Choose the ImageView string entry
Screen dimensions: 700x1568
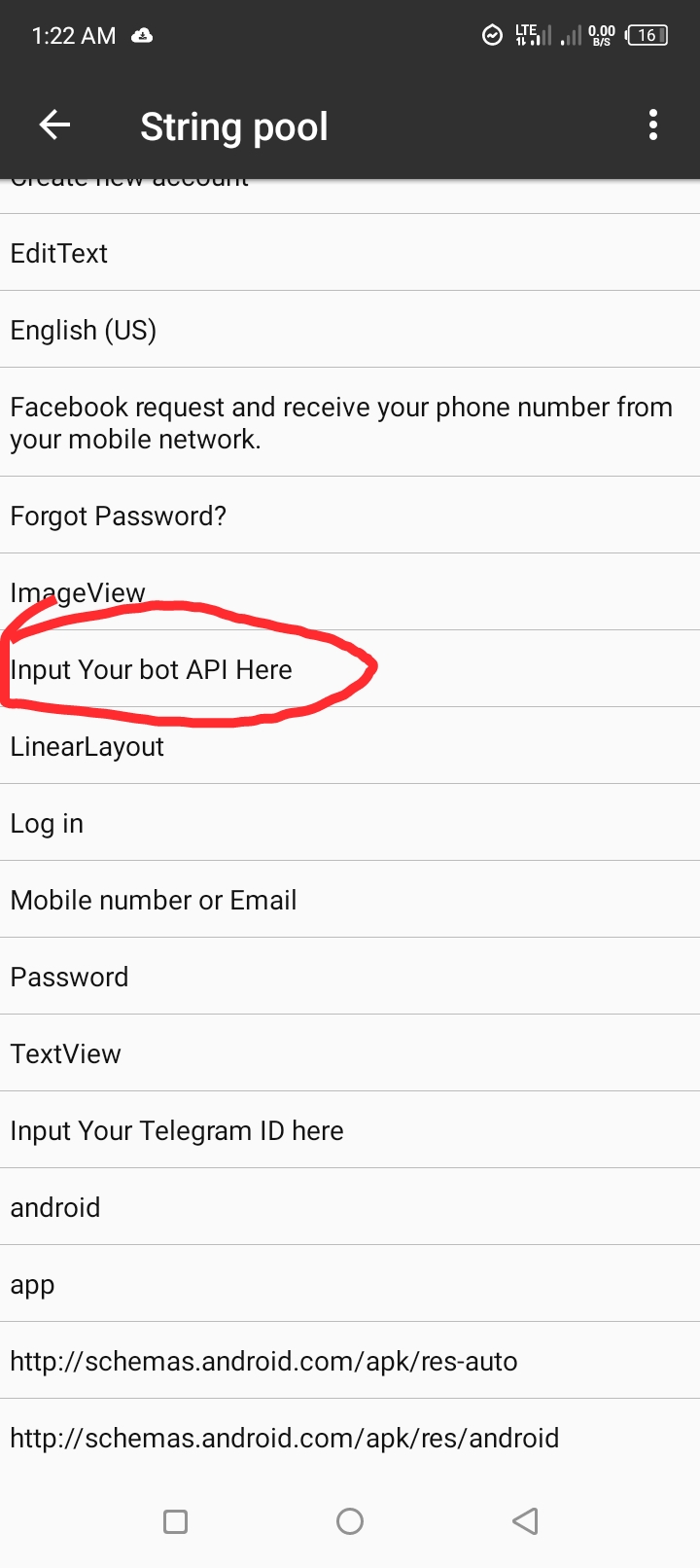point(350,592)
